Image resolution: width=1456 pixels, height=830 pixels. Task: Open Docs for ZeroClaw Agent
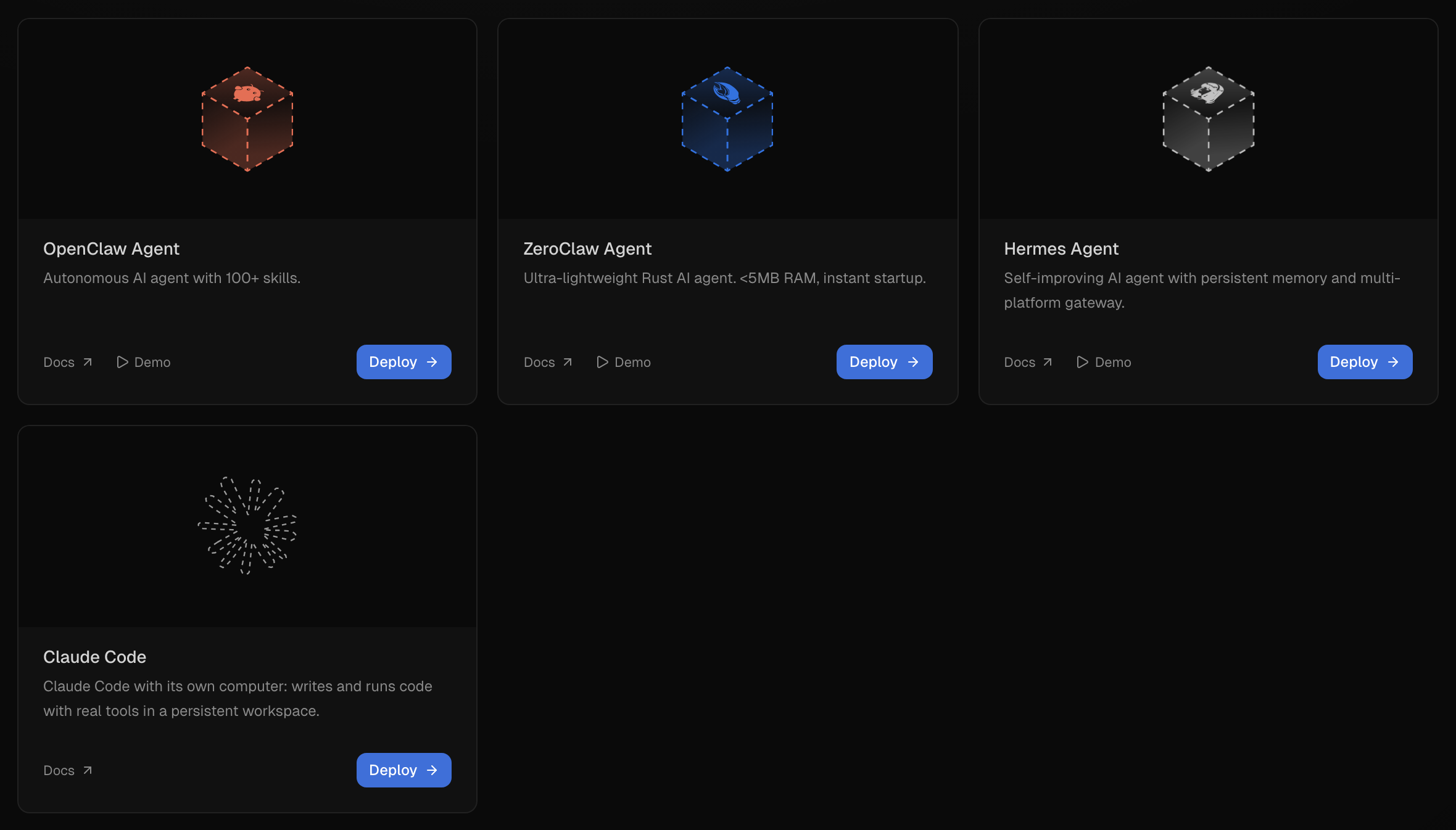coord(548,363)
